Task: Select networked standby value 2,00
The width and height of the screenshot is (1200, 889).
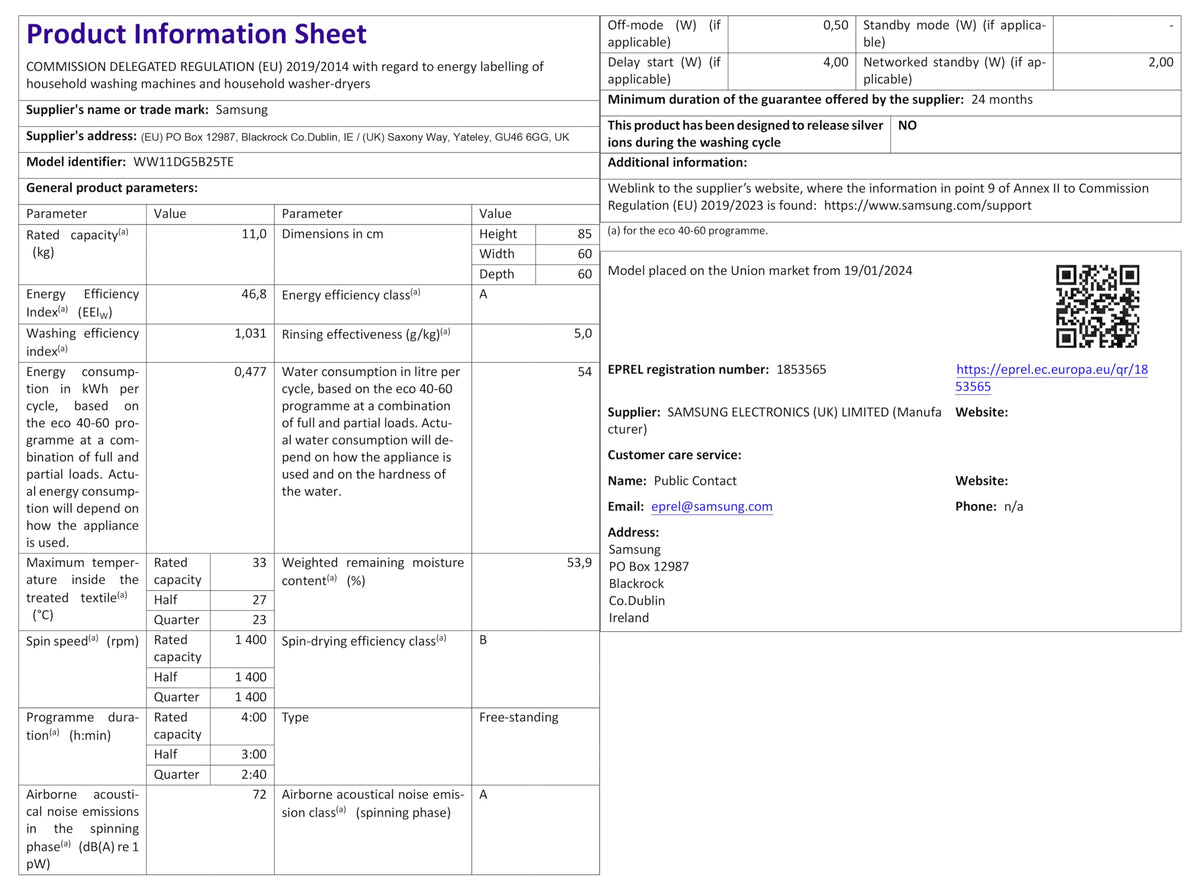Action: pyautogui.click(x=1161, y=62)
